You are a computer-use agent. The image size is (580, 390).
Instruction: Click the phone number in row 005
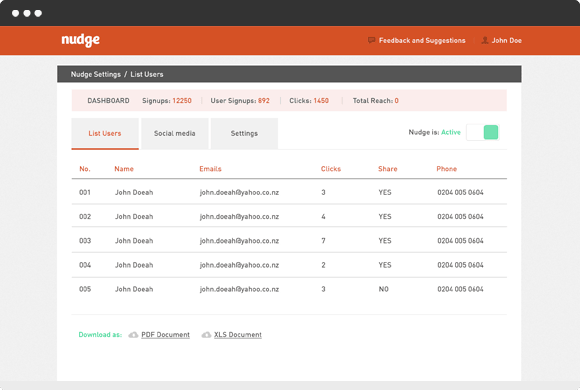tap(460, 289)
